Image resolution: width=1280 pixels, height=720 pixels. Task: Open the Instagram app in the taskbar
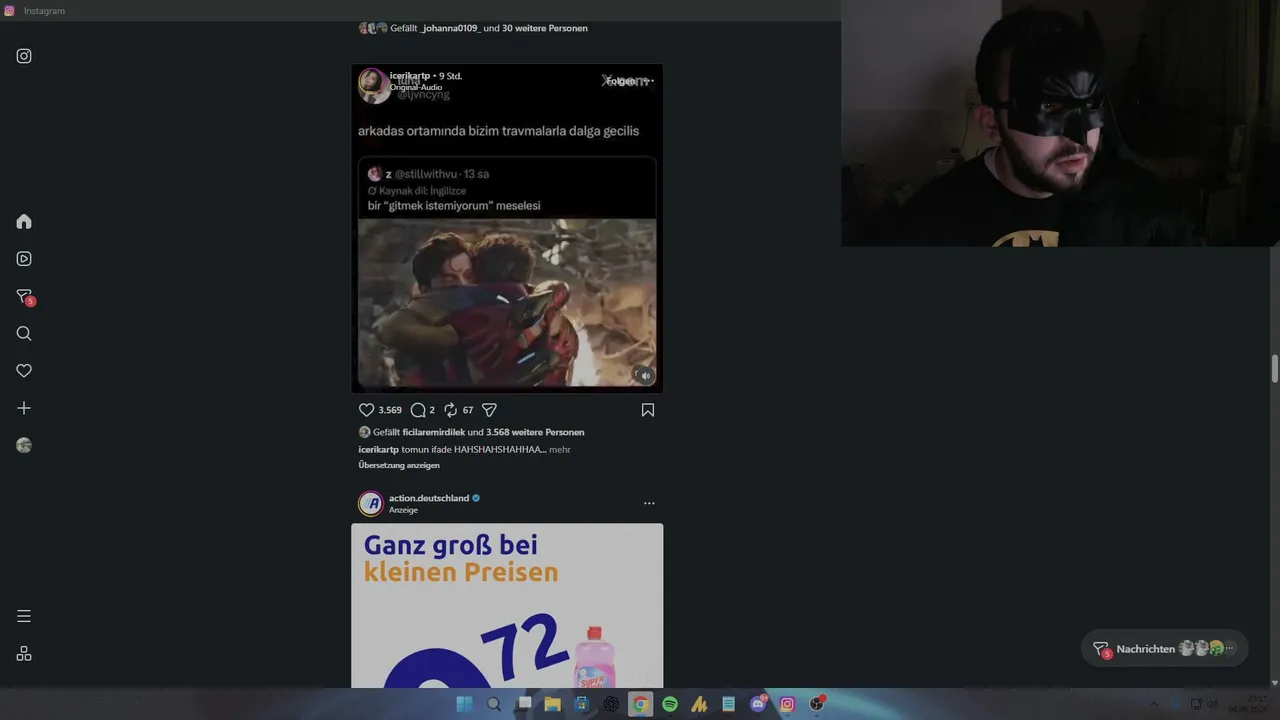(787, 704)
